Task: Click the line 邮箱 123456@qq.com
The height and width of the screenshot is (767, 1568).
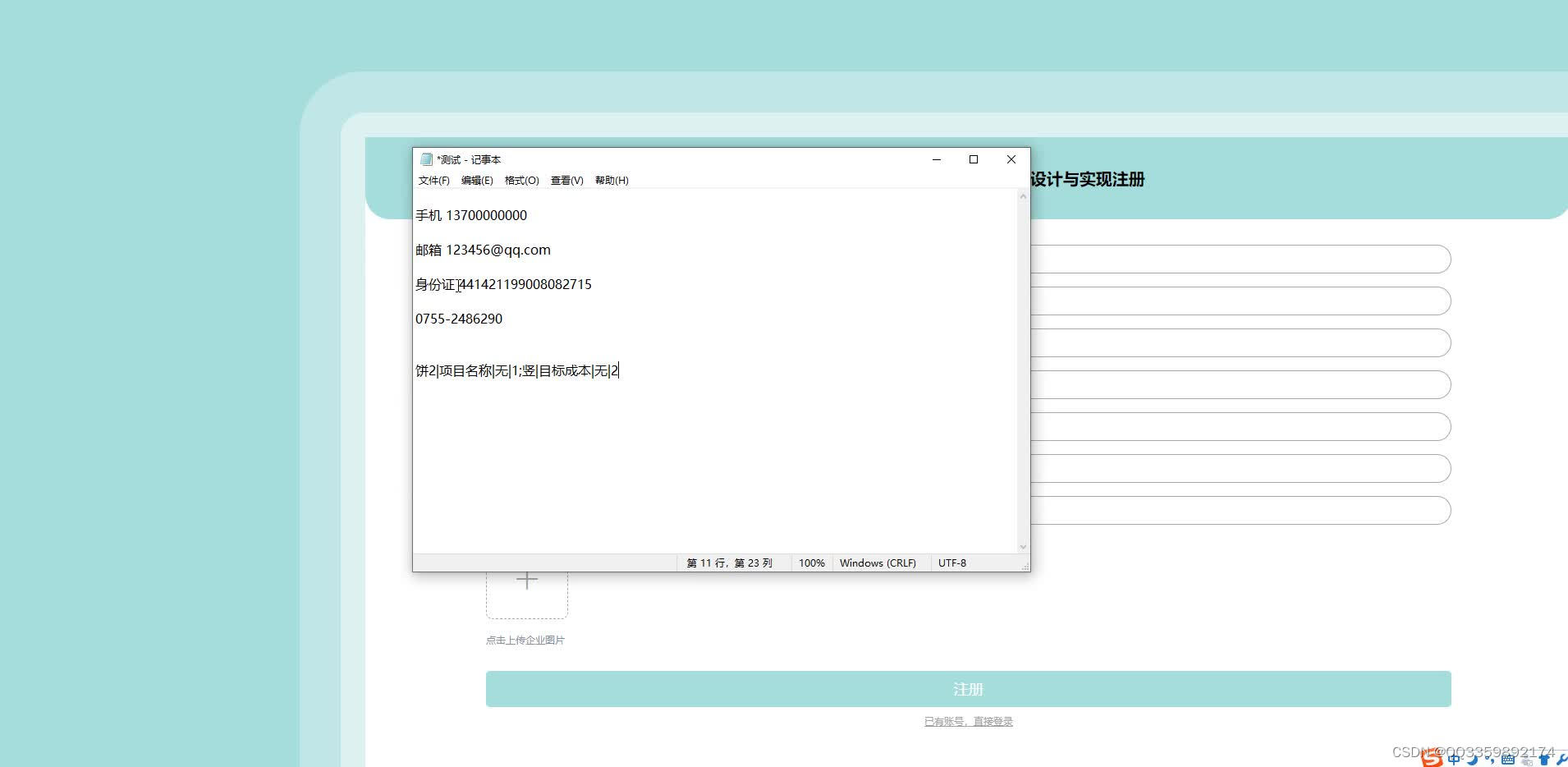Action: tap(483, 250)
